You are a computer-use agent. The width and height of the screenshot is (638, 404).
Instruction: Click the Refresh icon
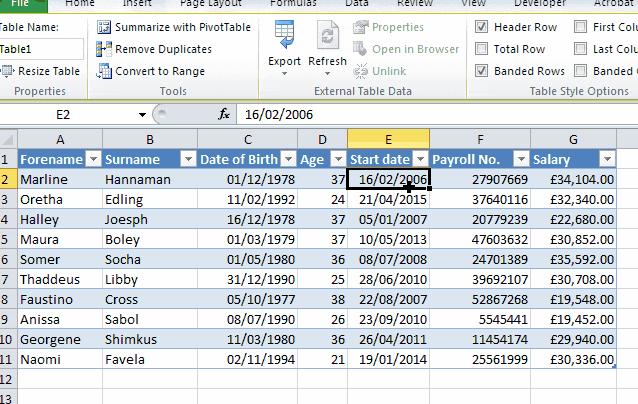pyautogui.click(x=328, y=35)
